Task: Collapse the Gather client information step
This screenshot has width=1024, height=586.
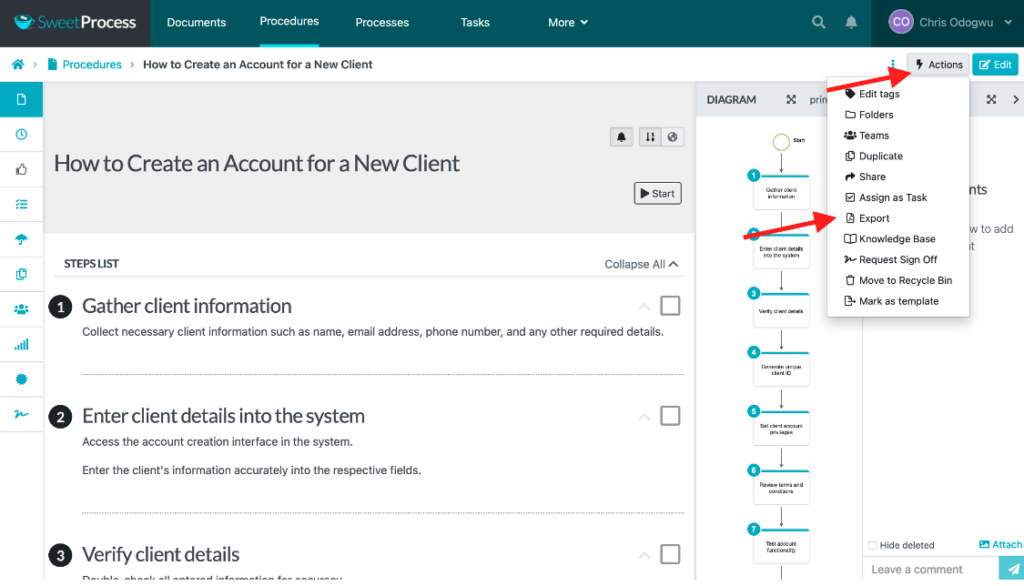Action: coord(644,306)
